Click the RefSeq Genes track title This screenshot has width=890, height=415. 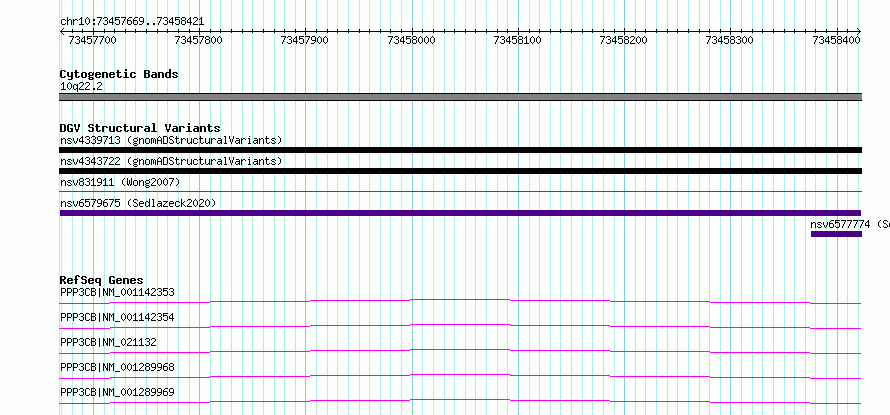click(102, 280)
